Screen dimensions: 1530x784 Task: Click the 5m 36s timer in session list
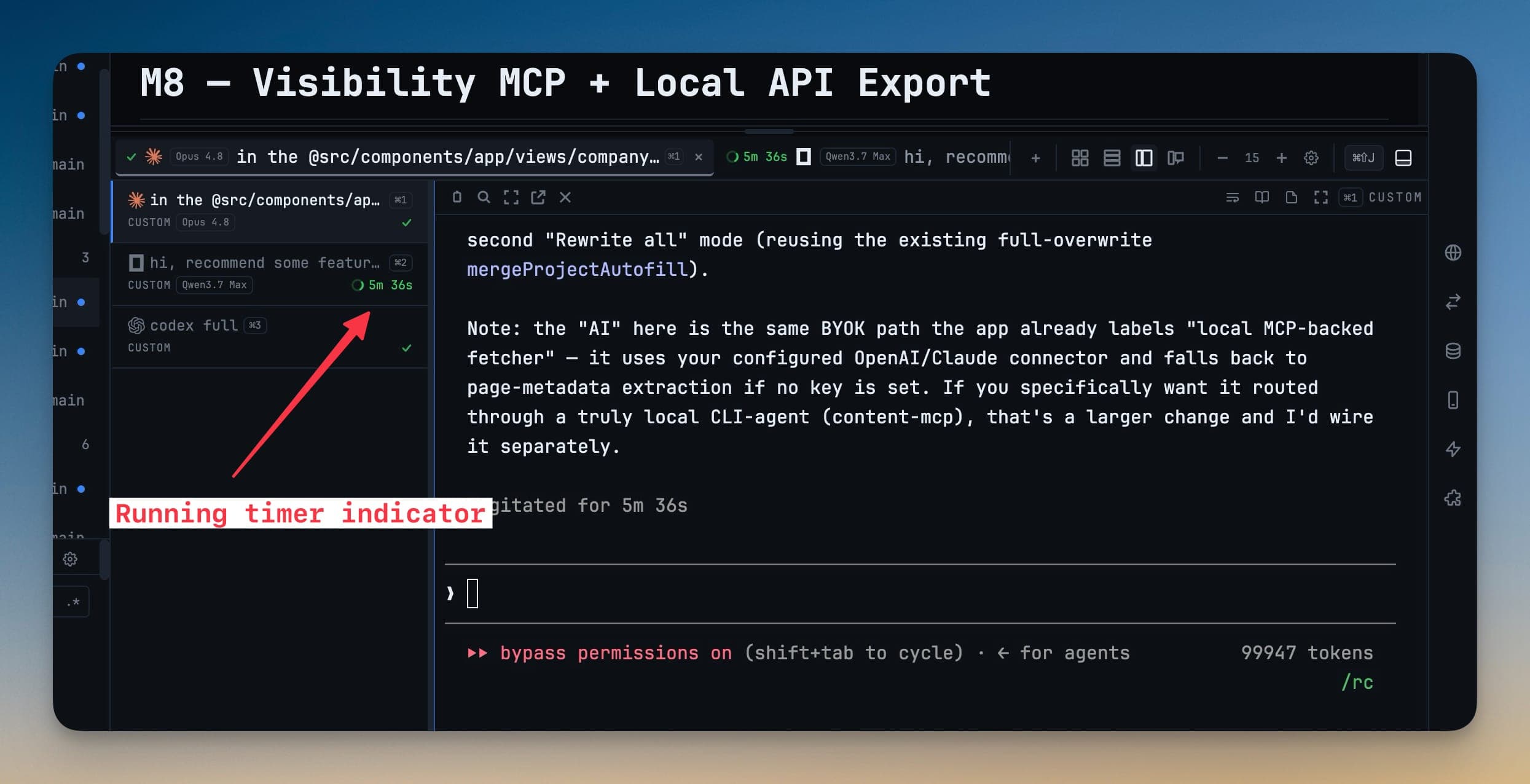[382, 285]
